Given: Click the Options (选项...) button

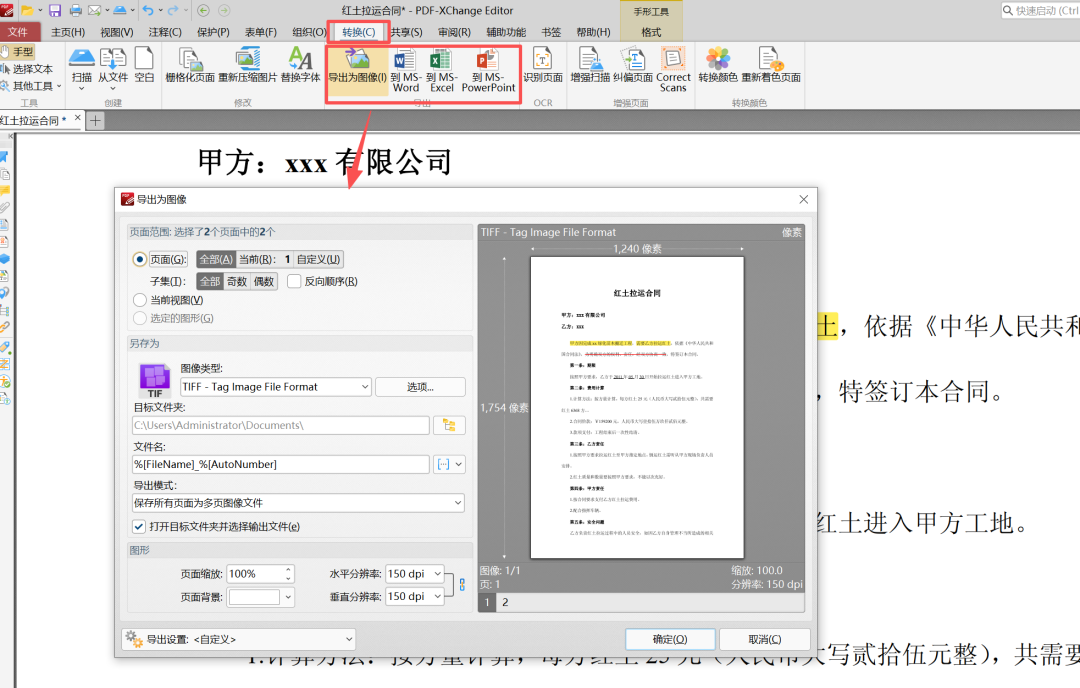Looking at the screenshot, I should click(x=420, y=387).
